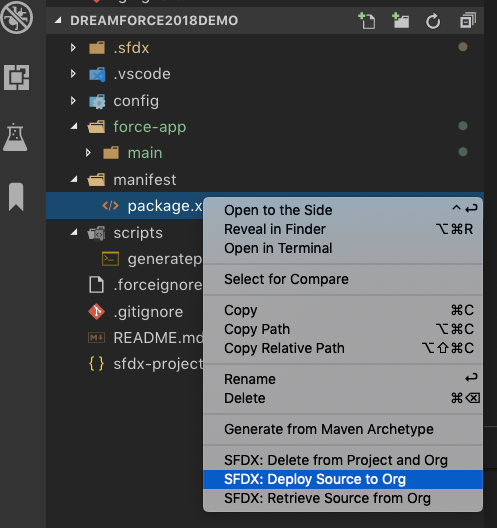Viewport: 497px width, 528px height.
Task: Choose Open to the Side
Action: point(343,210)
